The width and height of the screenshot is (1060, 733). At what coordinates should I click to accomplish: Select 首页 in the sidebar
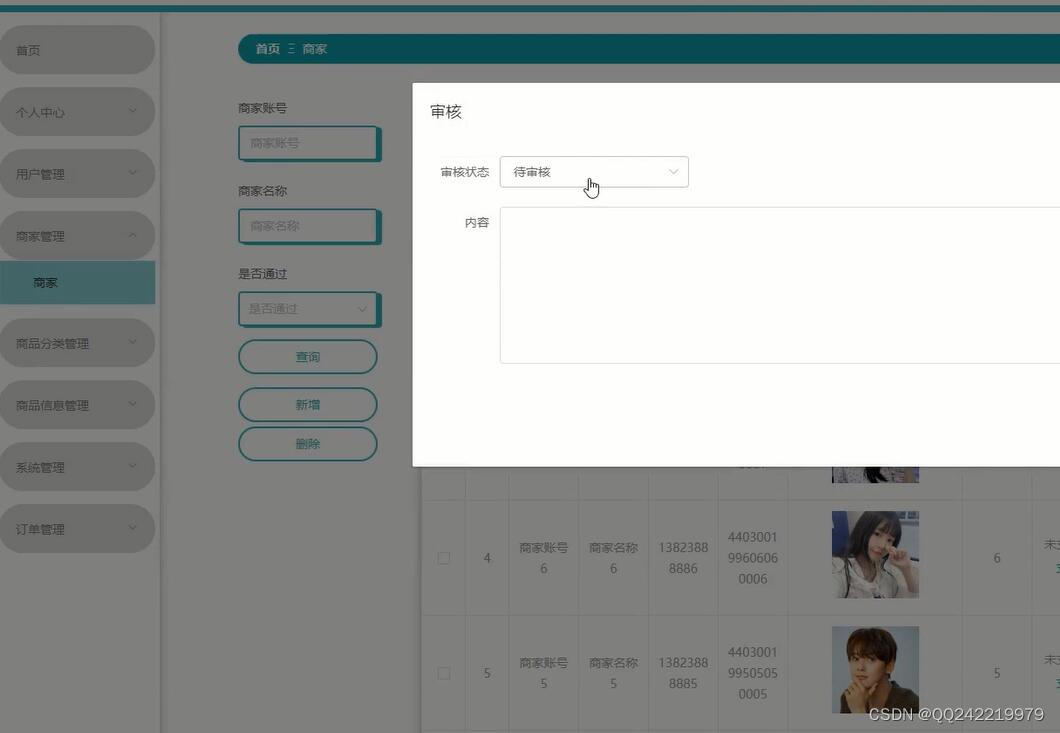coord(78,48)
